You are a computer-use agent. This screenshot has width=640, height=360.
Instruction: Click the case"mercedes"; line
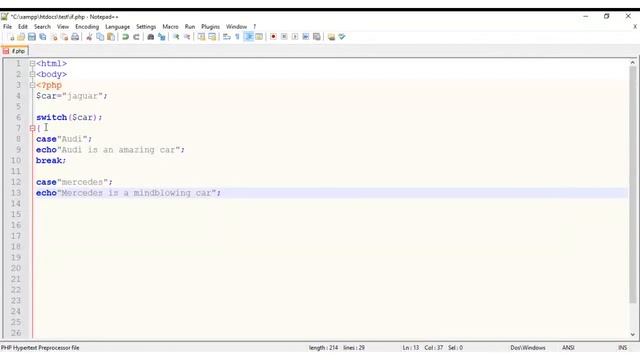click(74, 182)
